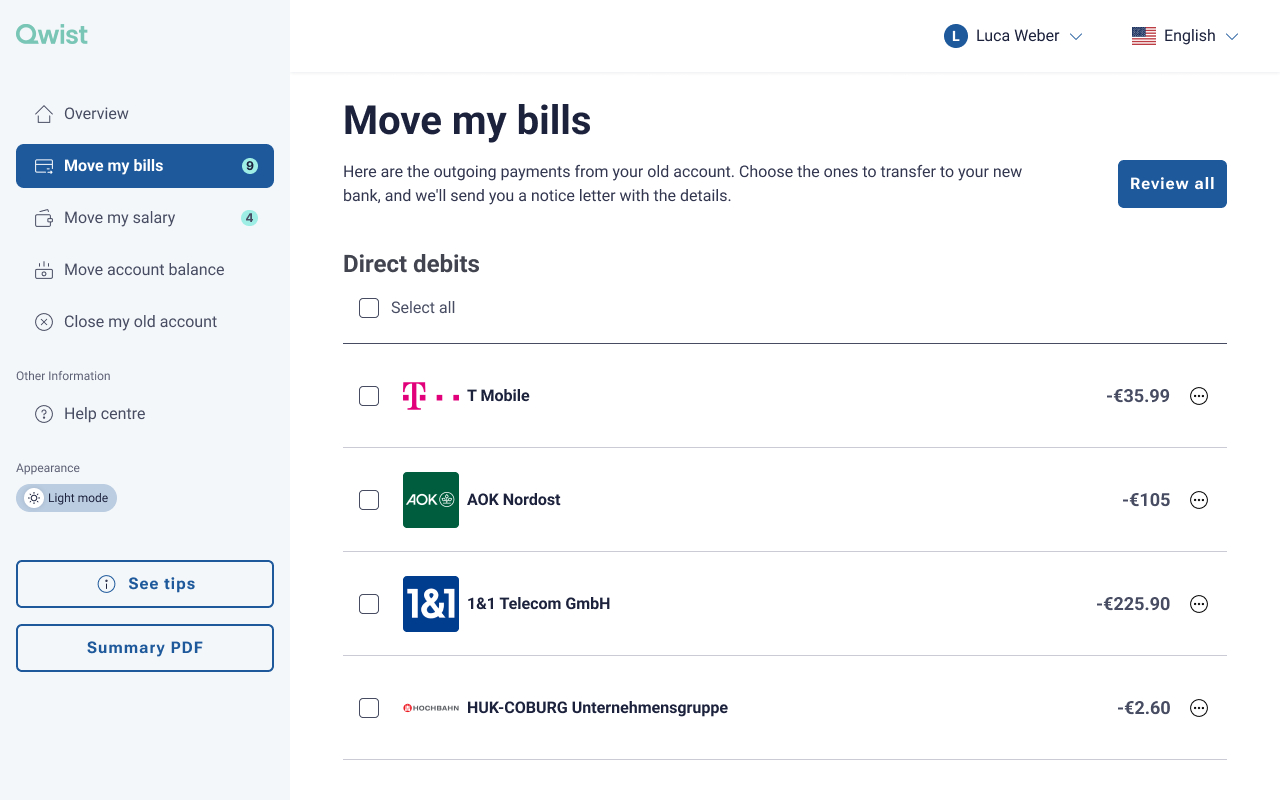Click the badge 4 on Move my salary
The image size is (1280, 800).
tap(250, 218)
